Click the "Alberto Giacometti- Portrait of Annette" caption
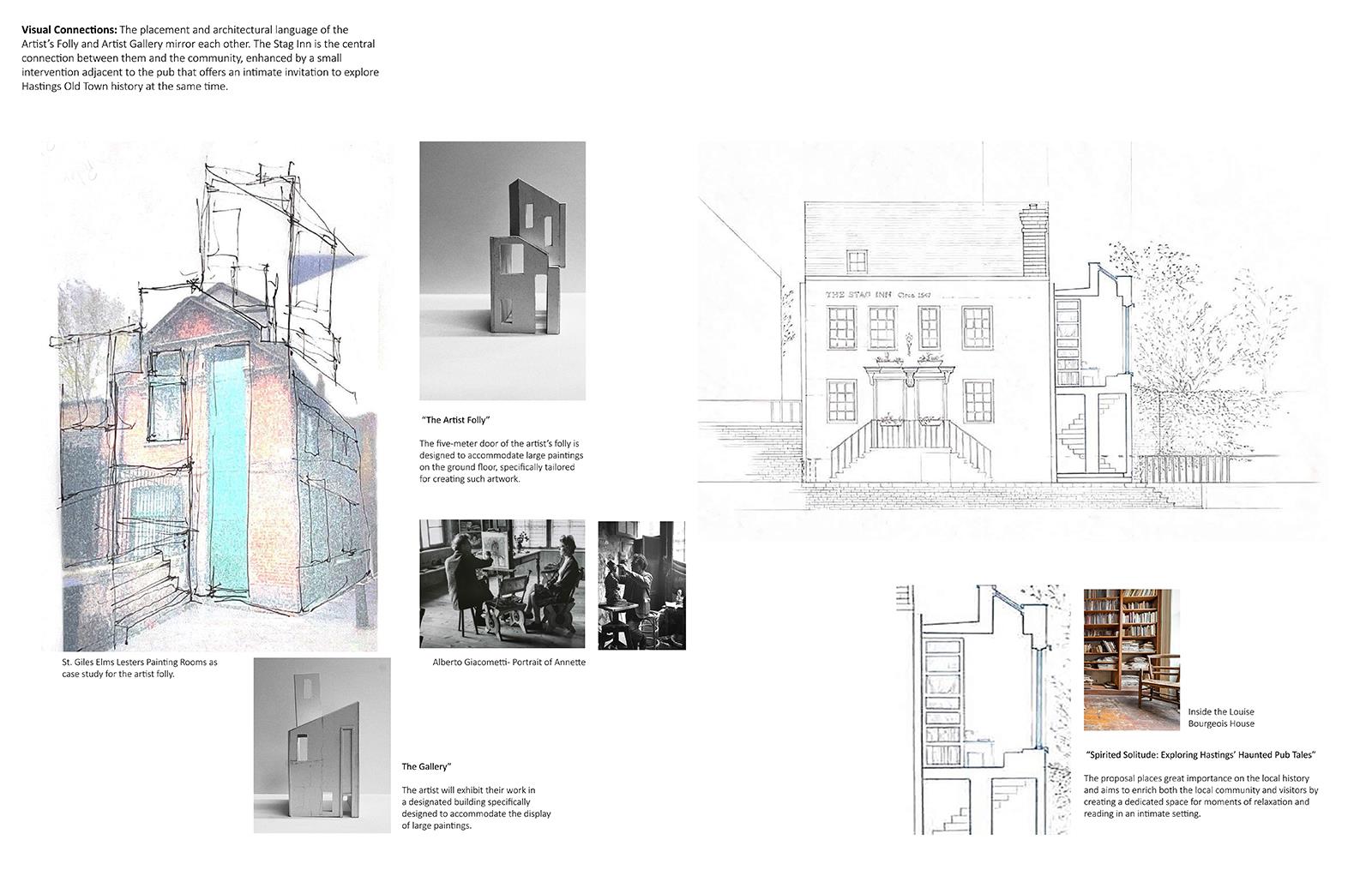 508,663
